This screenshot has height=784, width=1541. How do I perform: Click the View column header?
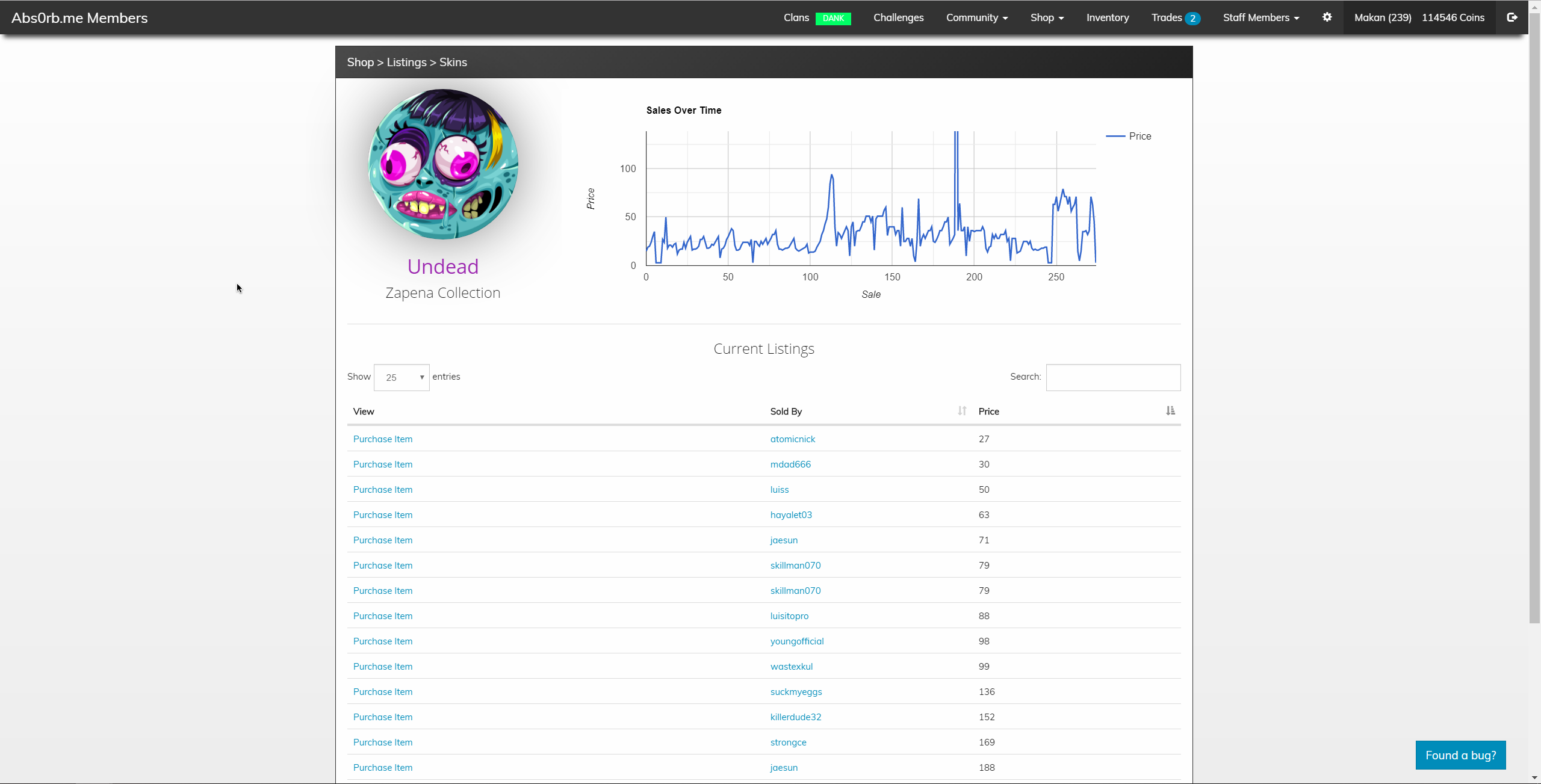364,411
